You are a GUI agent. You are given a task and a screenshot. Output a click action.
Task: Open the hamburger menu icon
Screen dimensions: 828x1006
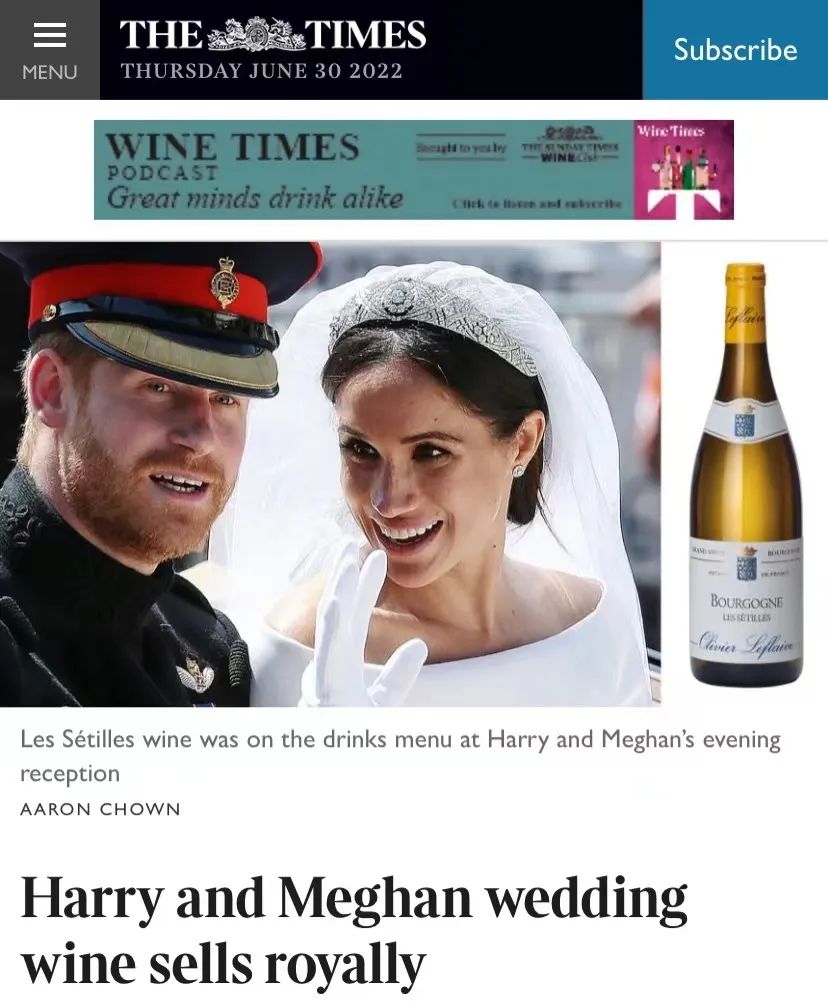pos(49,35)
